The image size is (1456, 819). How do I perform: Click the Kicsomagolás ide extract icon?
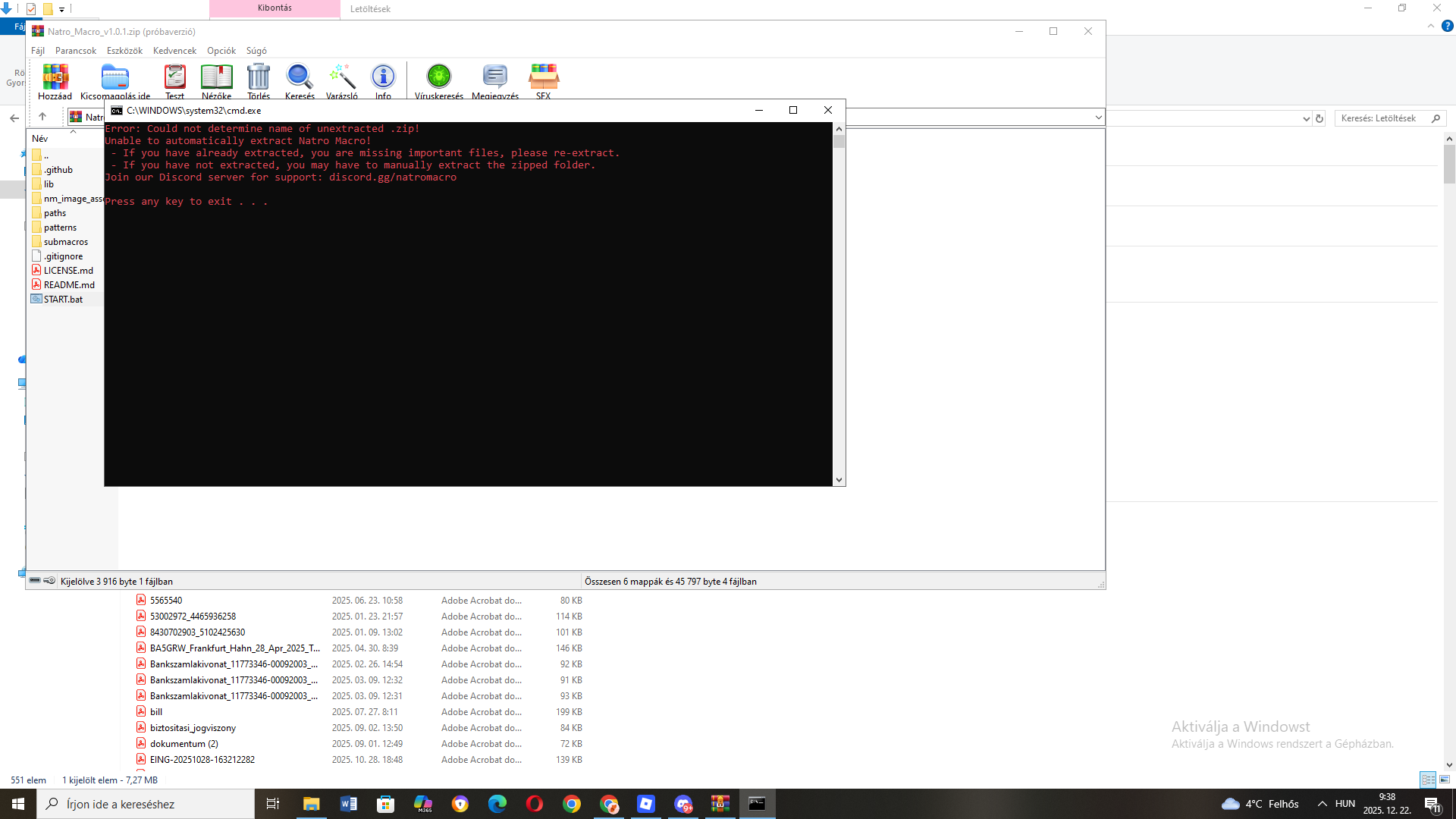pos(115,78)
